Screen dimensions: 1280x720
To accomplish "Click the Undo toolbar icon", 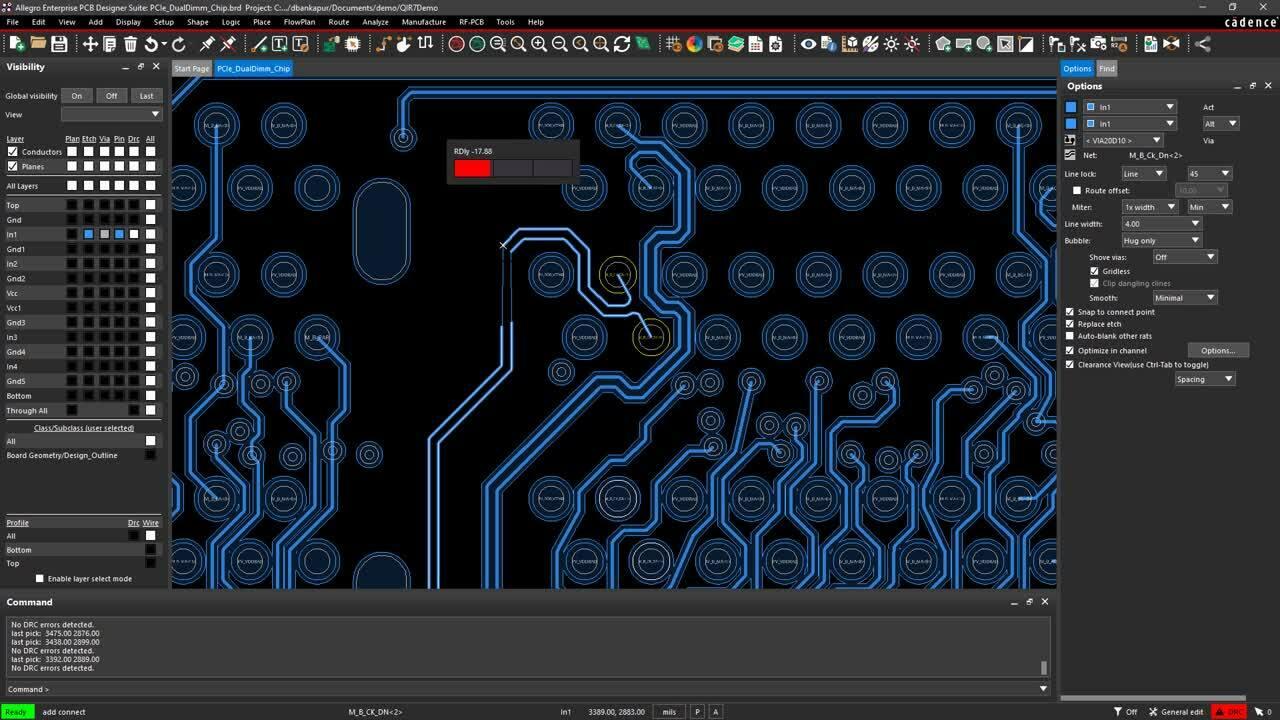I will click(x=152, y=44).
